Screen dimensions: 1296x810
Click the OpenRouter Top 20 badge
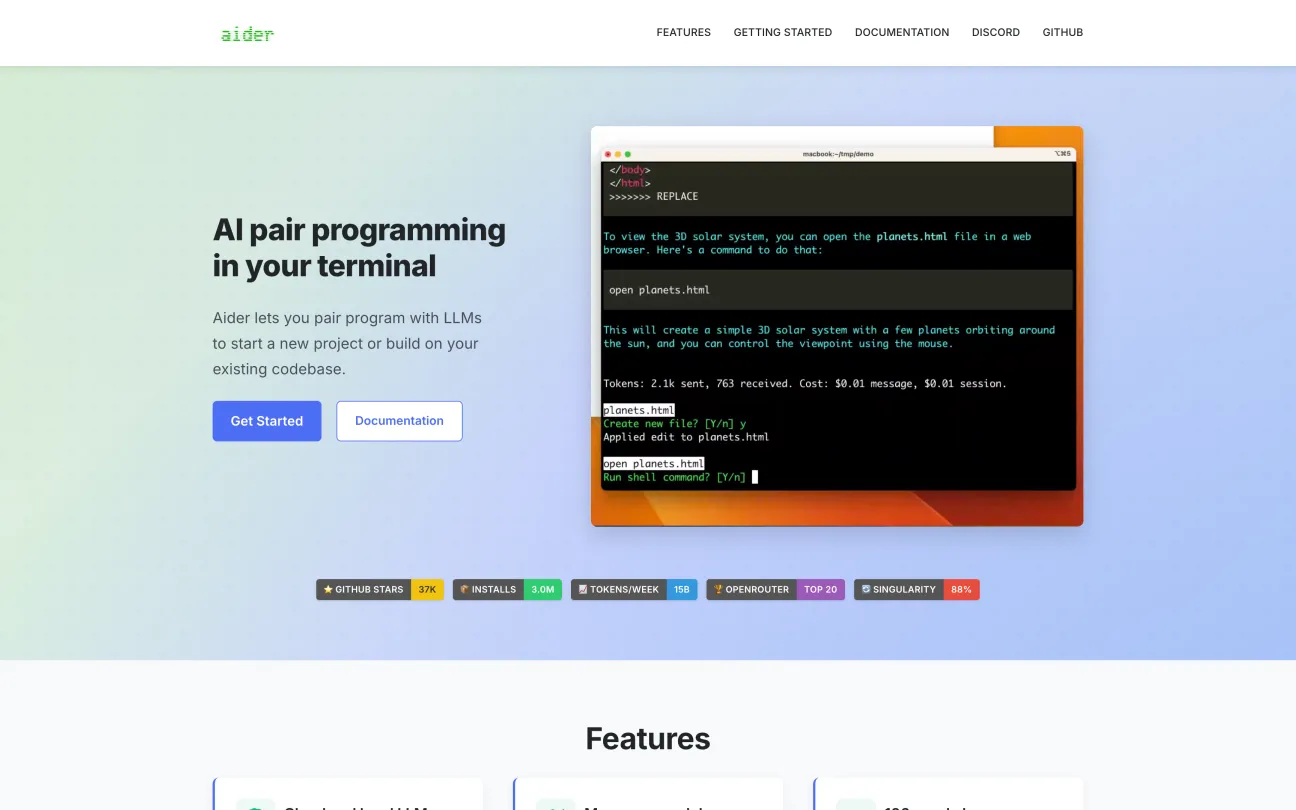[776, 589]
